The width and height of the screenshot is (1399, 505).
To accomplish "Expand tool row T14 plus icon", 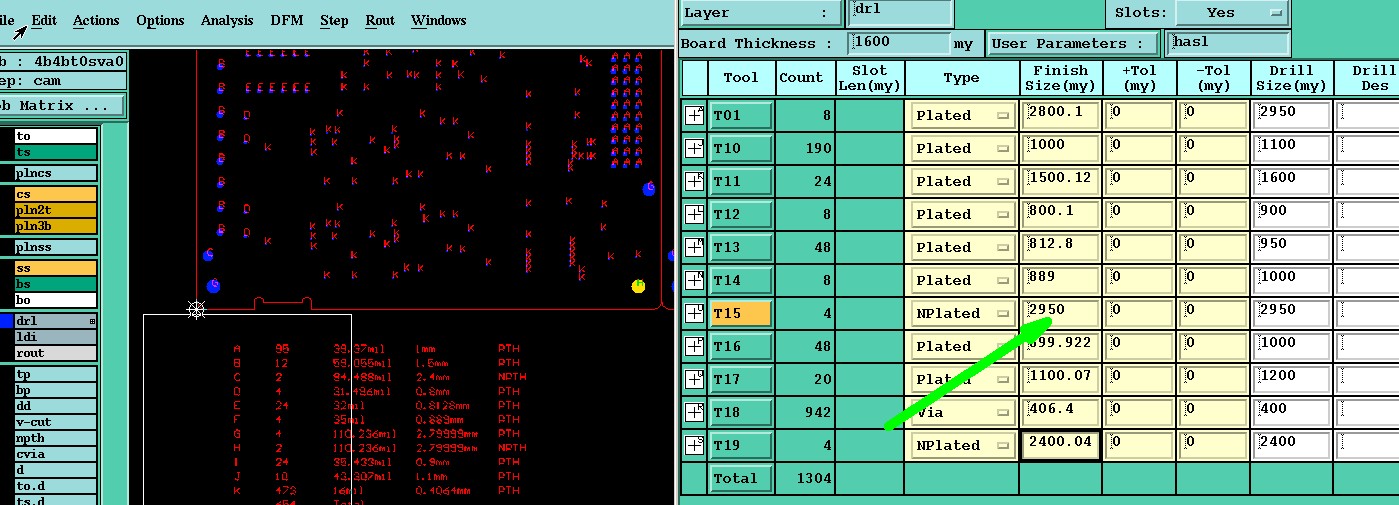I will pos(694,280).
